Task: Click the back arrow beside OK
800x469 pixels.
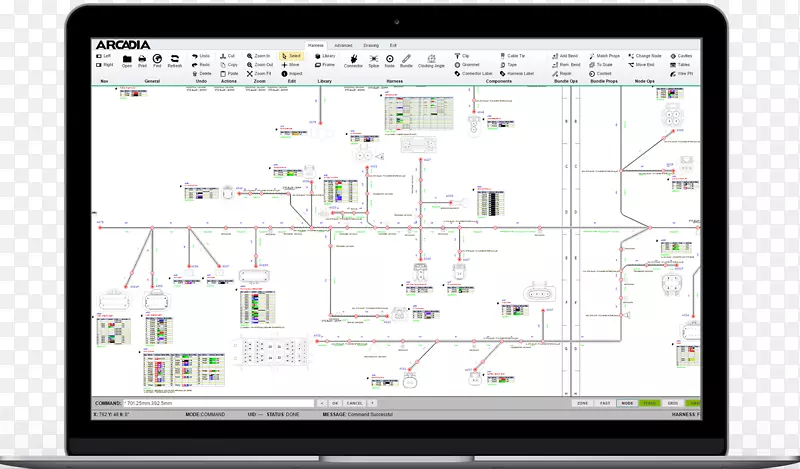Action: pos(322,403)
